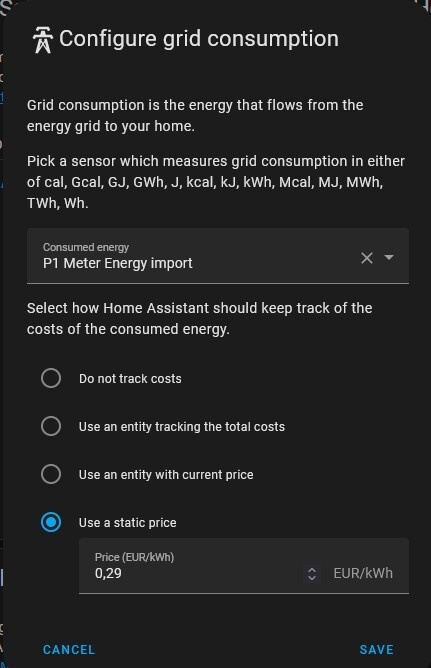Open the Consumed energy dropdown arrow
Viewport: 431px width, 668px height.
(388, 257)
